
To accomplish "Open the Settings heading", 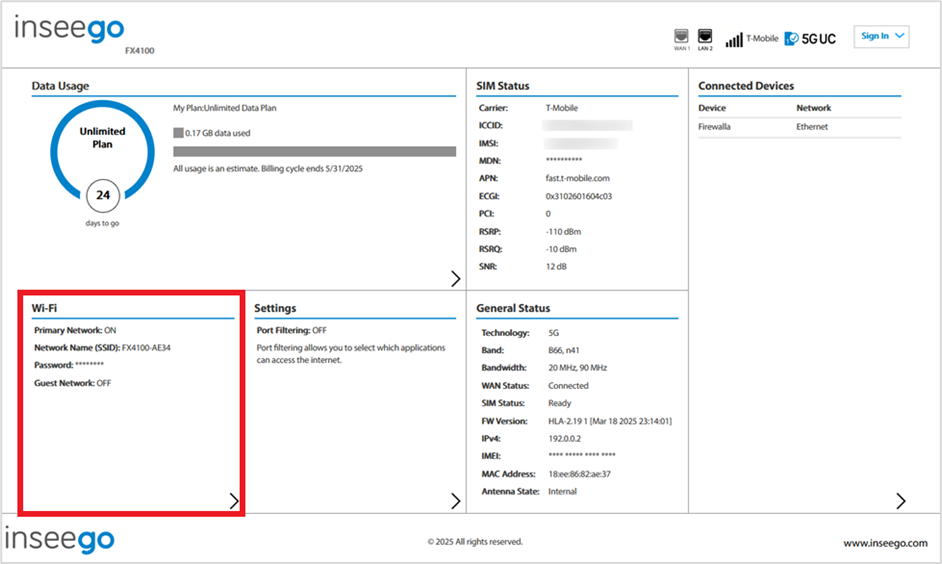I will point(275,308).
